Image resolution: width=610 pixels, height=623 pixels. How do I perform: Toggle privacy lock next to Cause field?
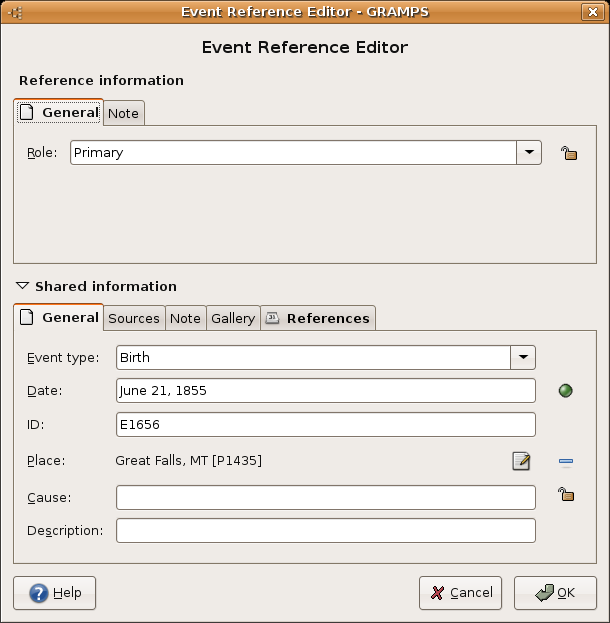[x=566, y=494]
